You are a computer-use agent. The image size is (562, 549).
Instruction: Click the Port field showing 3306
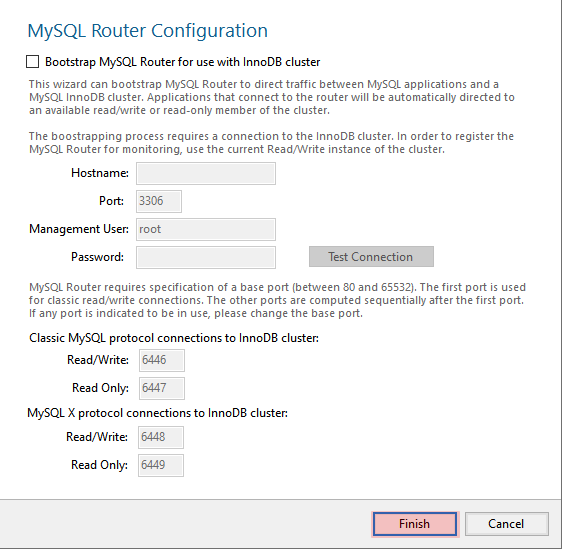coord(159,201)
